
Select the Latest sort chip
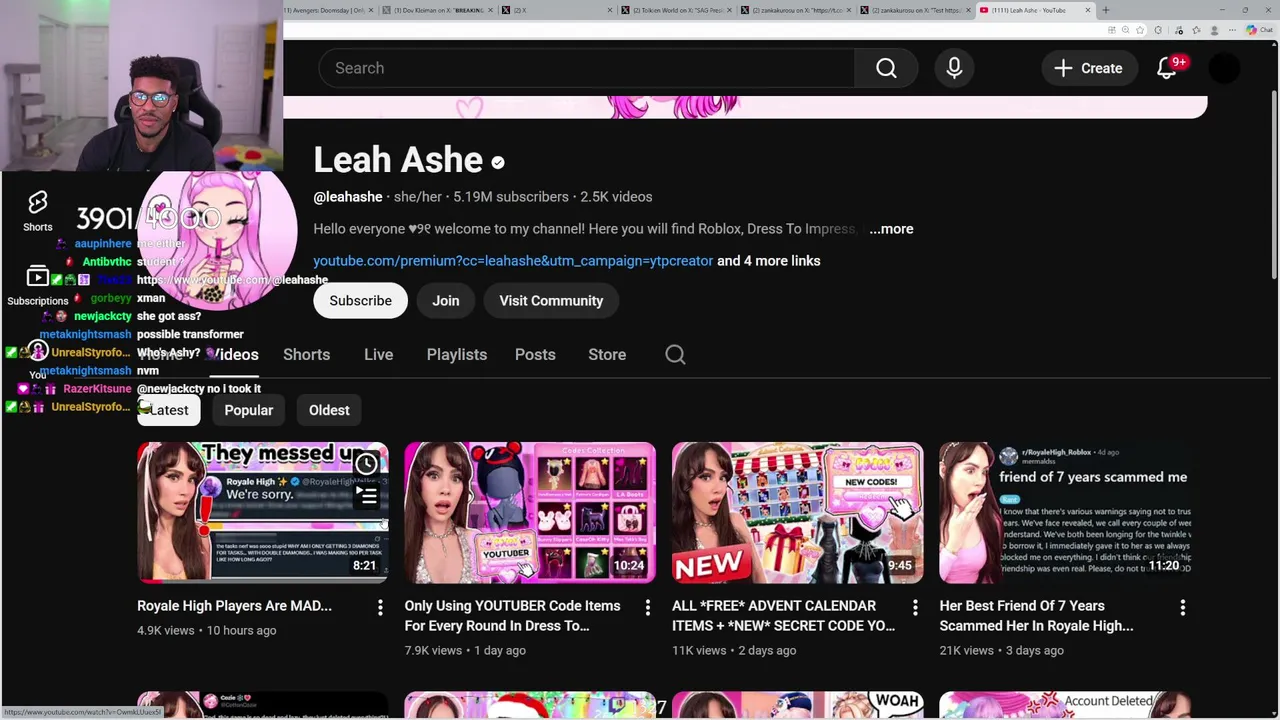(x=169, y=410)
